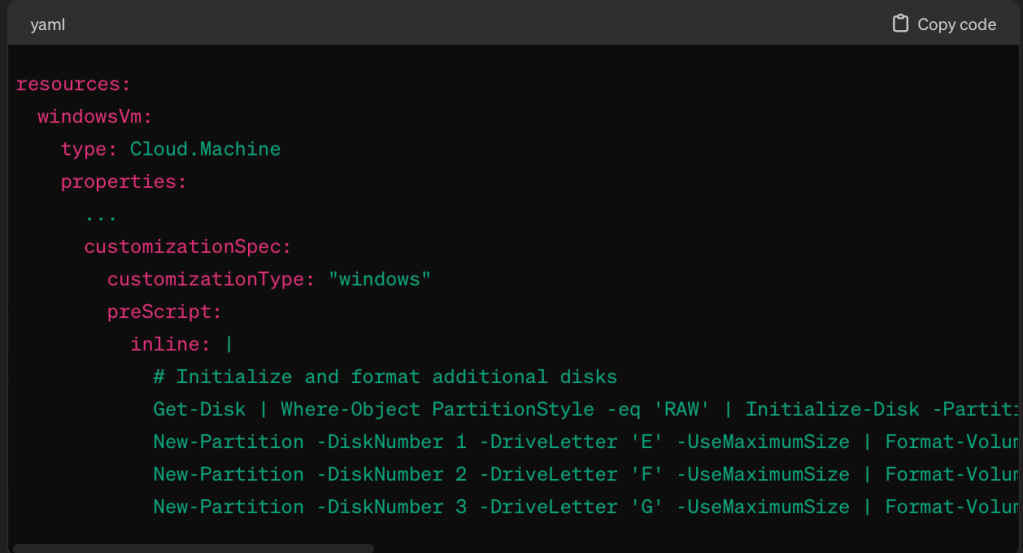Click the type: key in the code
This screenshot has height=553, width=1023.
point(90,149)
